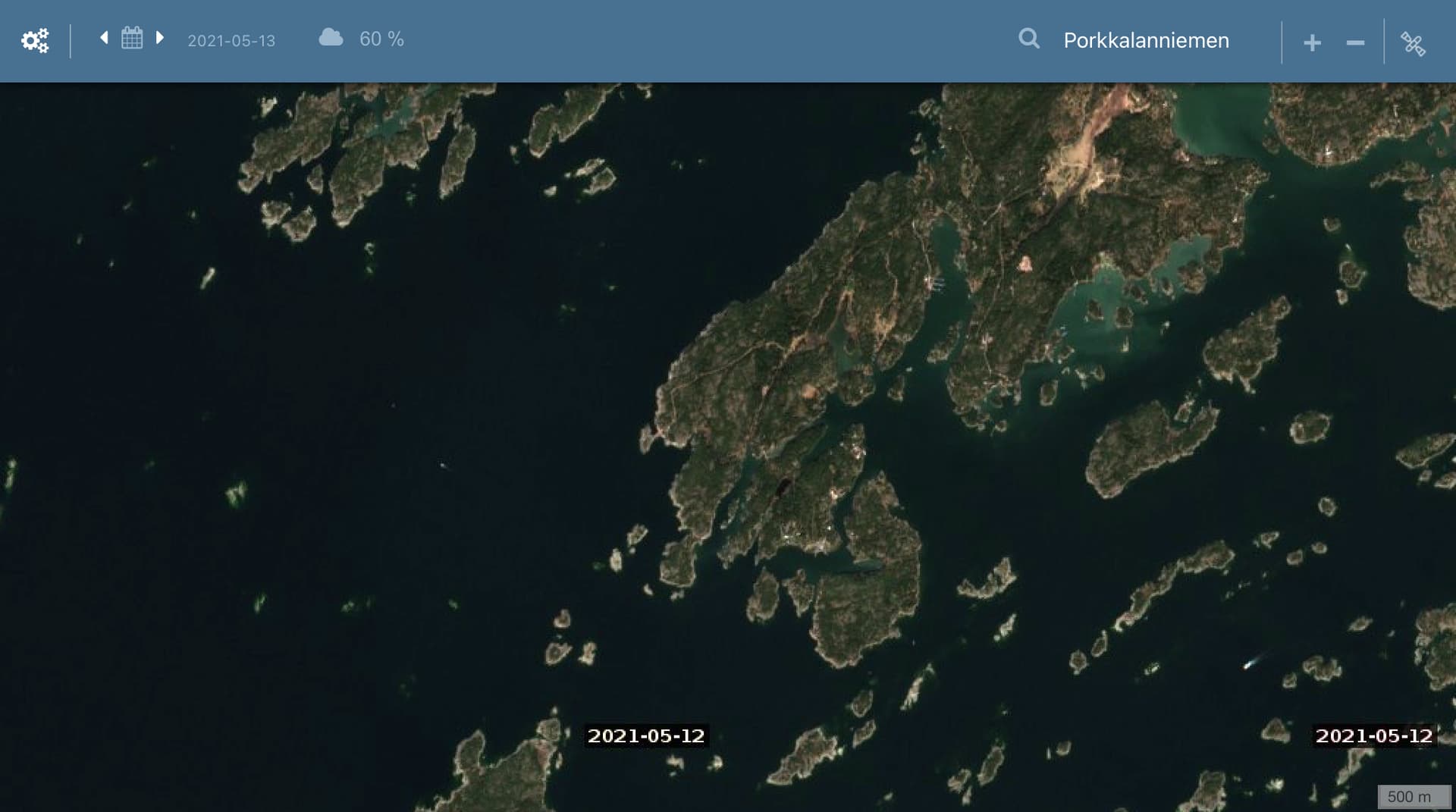The width and height of the screenshot is (1456, 812).
Task: Open the calendar date picker
Action: click(x=132, y=38)
